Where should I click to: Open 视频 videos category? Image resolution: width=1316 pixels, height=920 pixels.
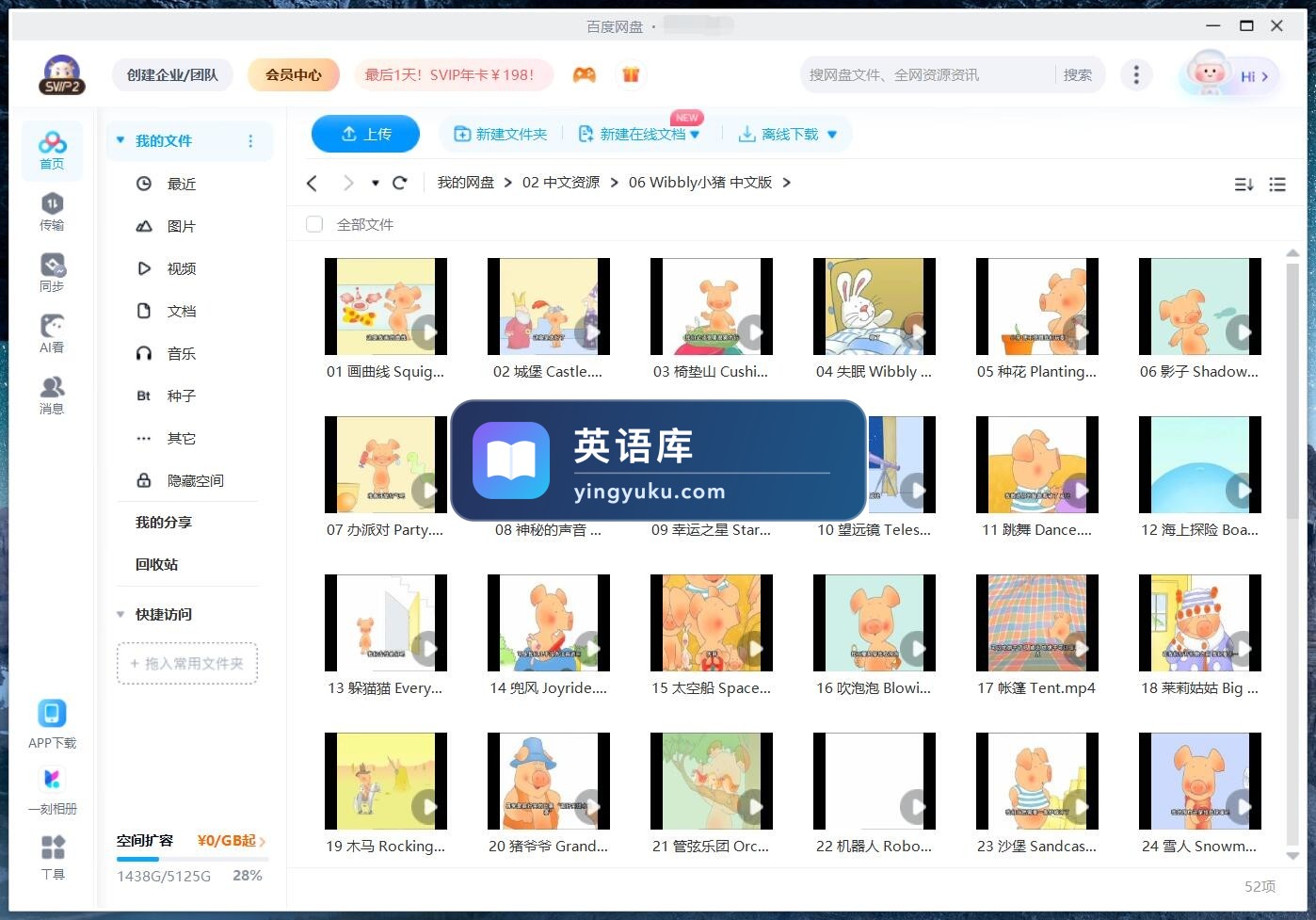(x=182, y=268)
